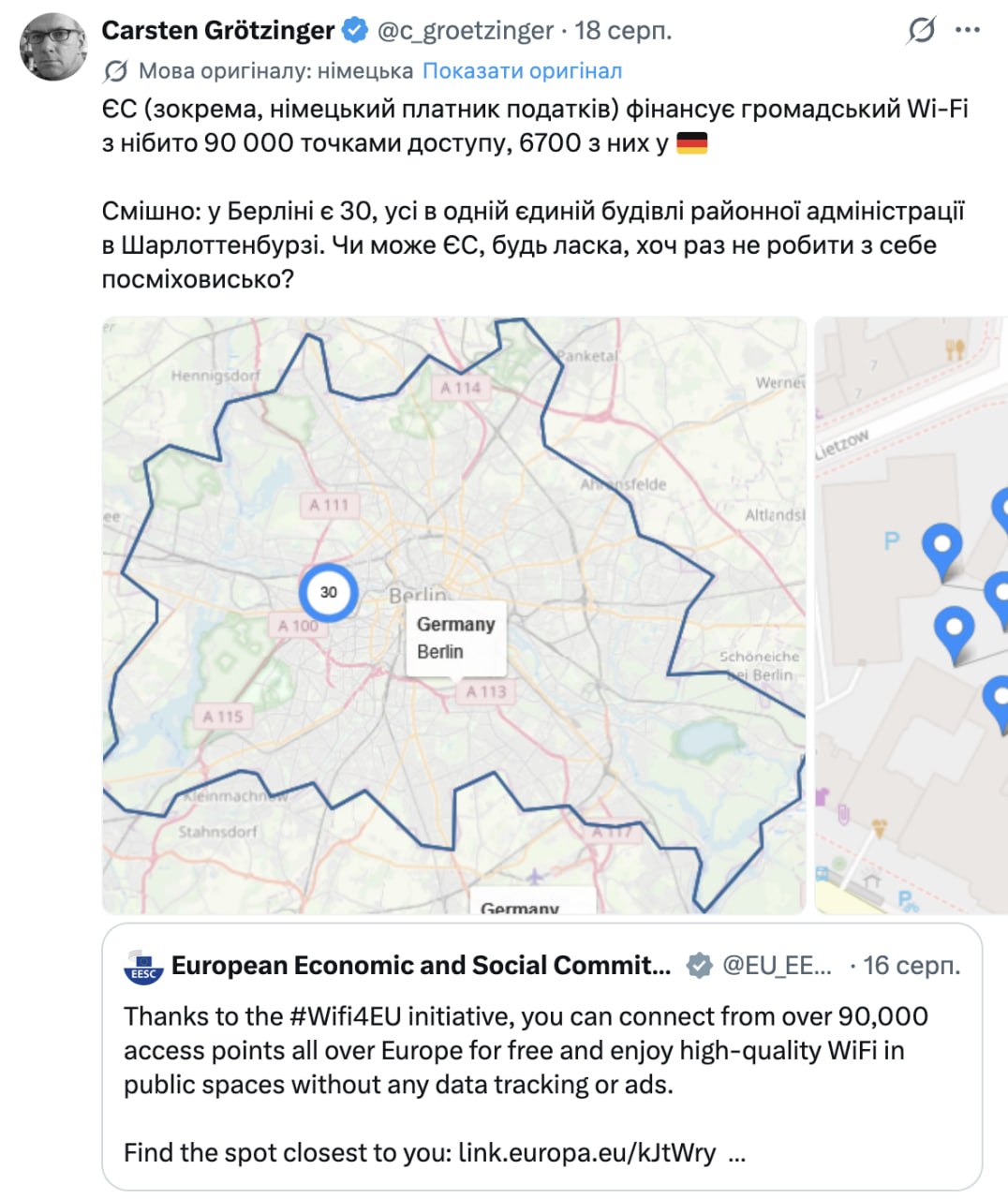Click the blue map pin under the P pin
This screenshot has height=1199, width=1008.
click(x=955, y=635)
